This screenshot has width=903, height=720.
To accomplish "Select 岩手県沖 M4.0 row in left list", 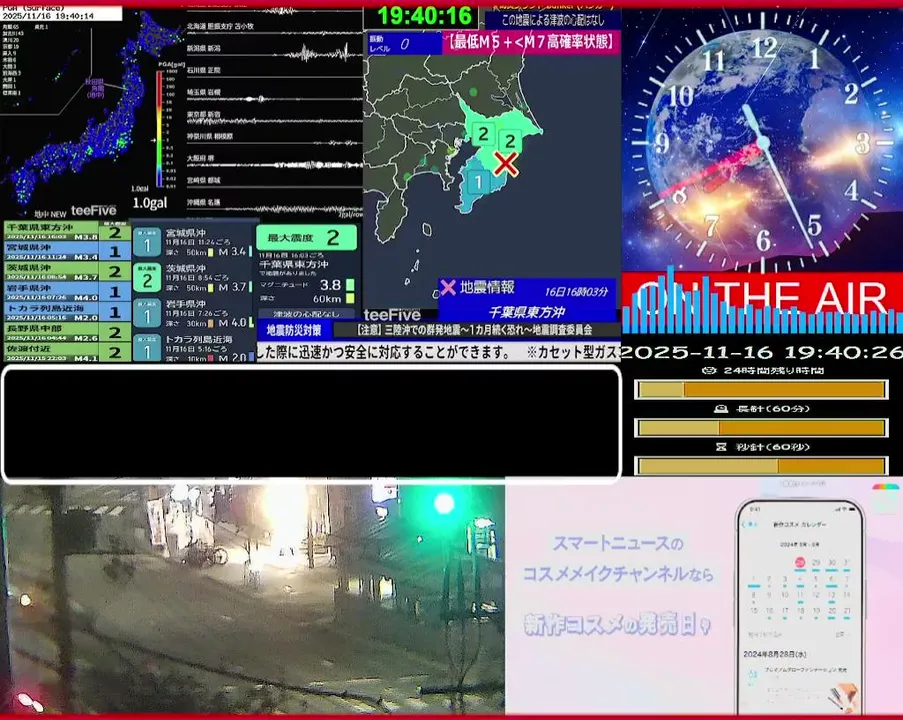I will tap(67, 291).
